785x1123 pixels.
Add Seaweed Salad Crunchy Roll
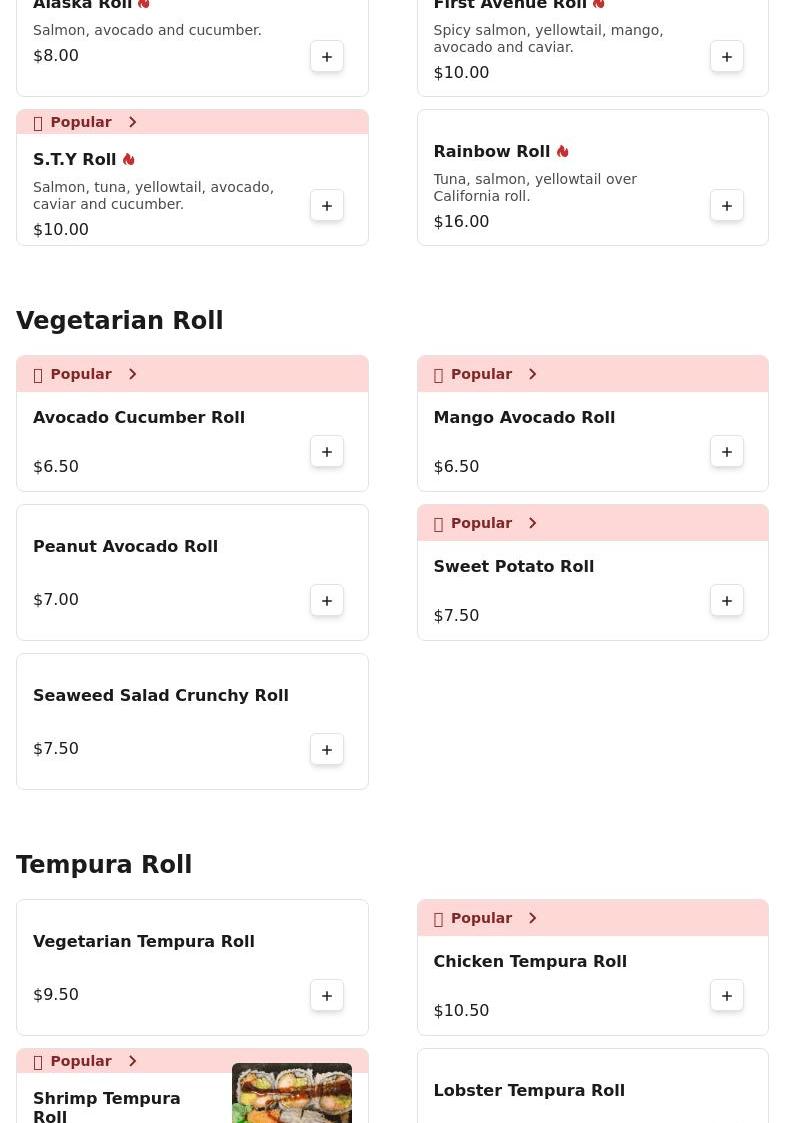pyautogui.click(x=327, y=750)
